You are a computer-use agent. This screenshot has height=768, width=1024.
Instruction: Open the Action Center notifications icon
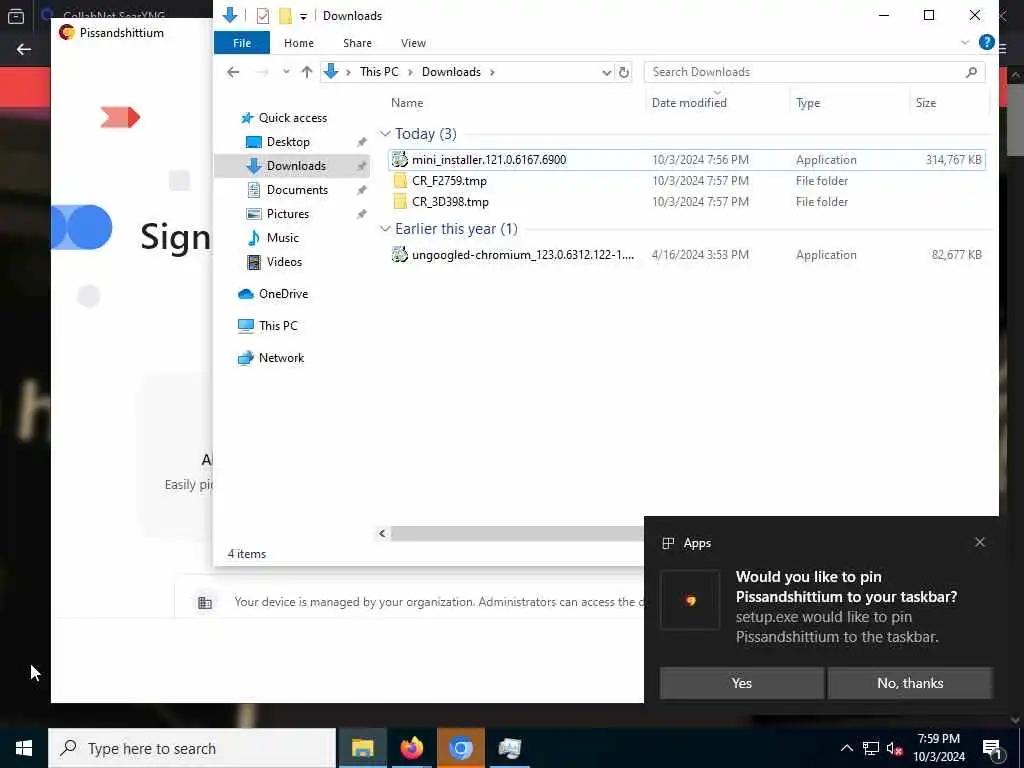tap(992, 748)
